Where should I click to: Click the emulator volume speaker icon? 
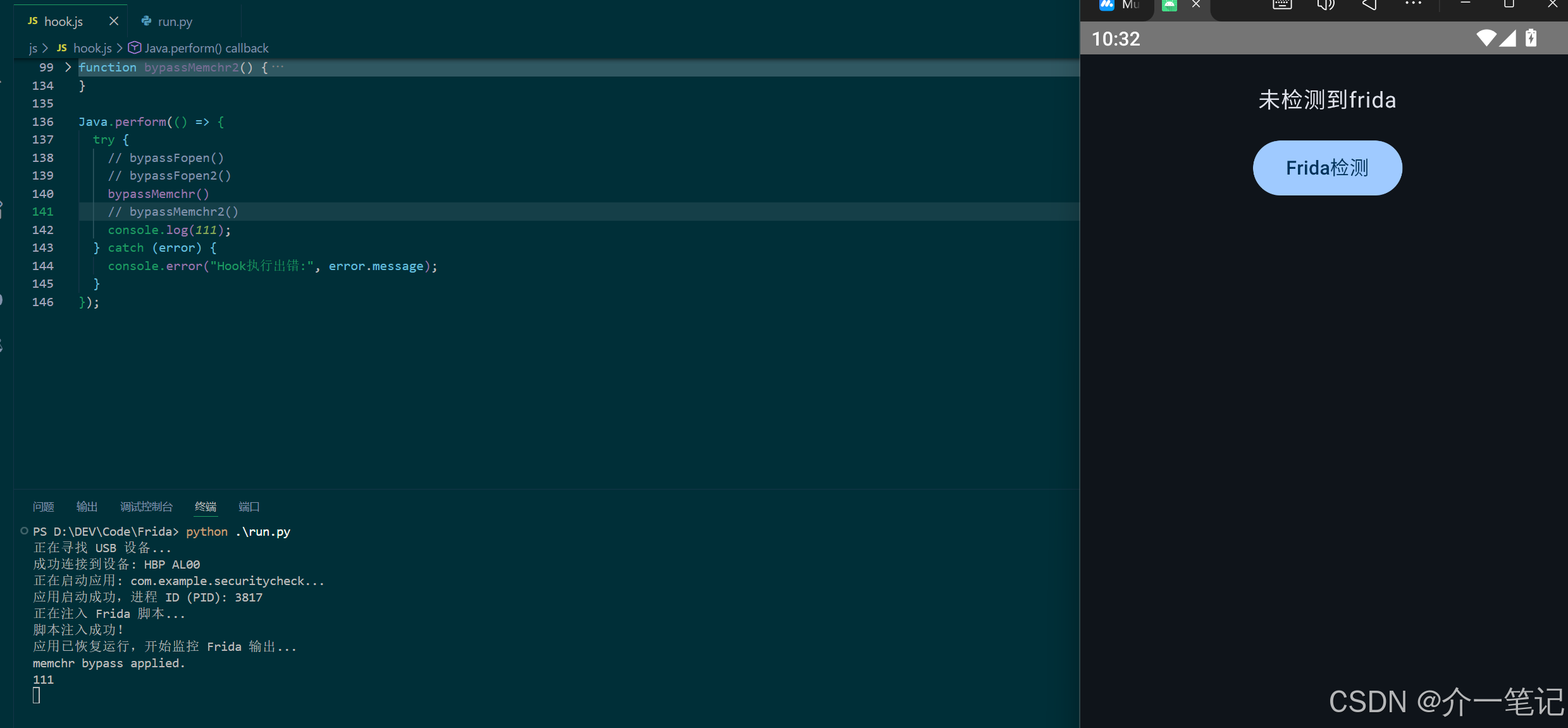(1326, 5)
